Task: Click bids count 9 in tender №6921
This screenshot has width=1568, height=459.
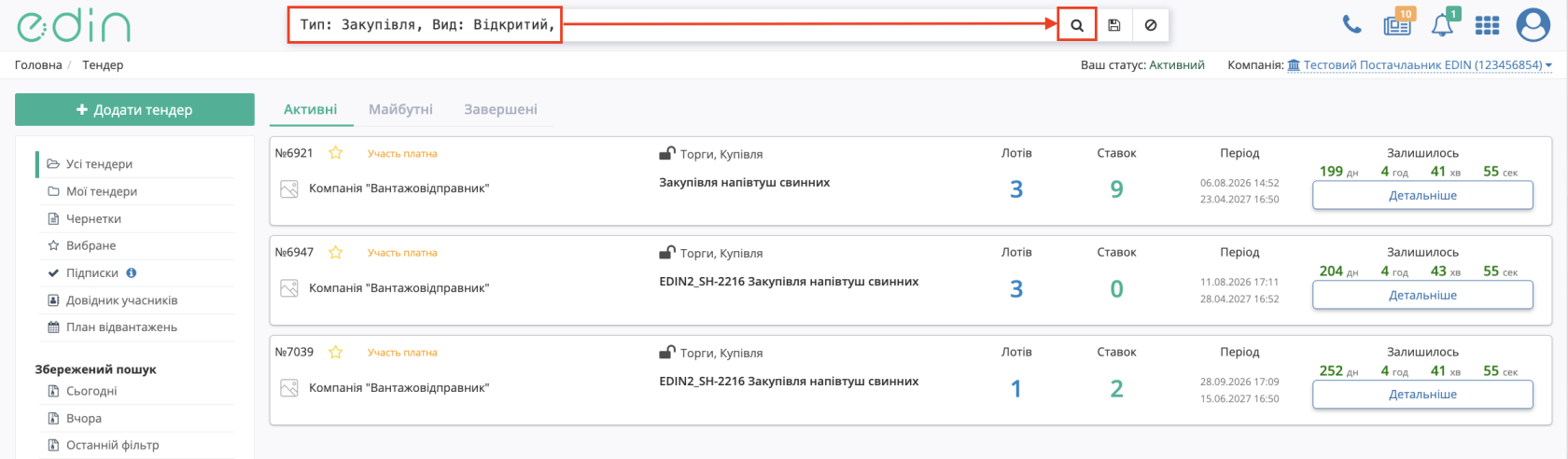Action: (1116, 189)
